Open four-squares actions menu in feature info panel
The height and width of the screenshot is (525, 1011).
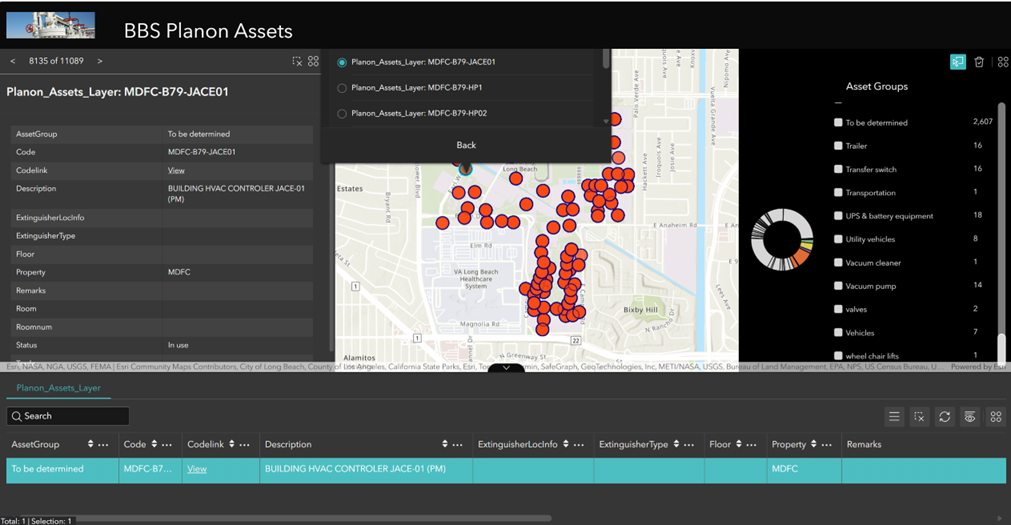pos(313,61)
